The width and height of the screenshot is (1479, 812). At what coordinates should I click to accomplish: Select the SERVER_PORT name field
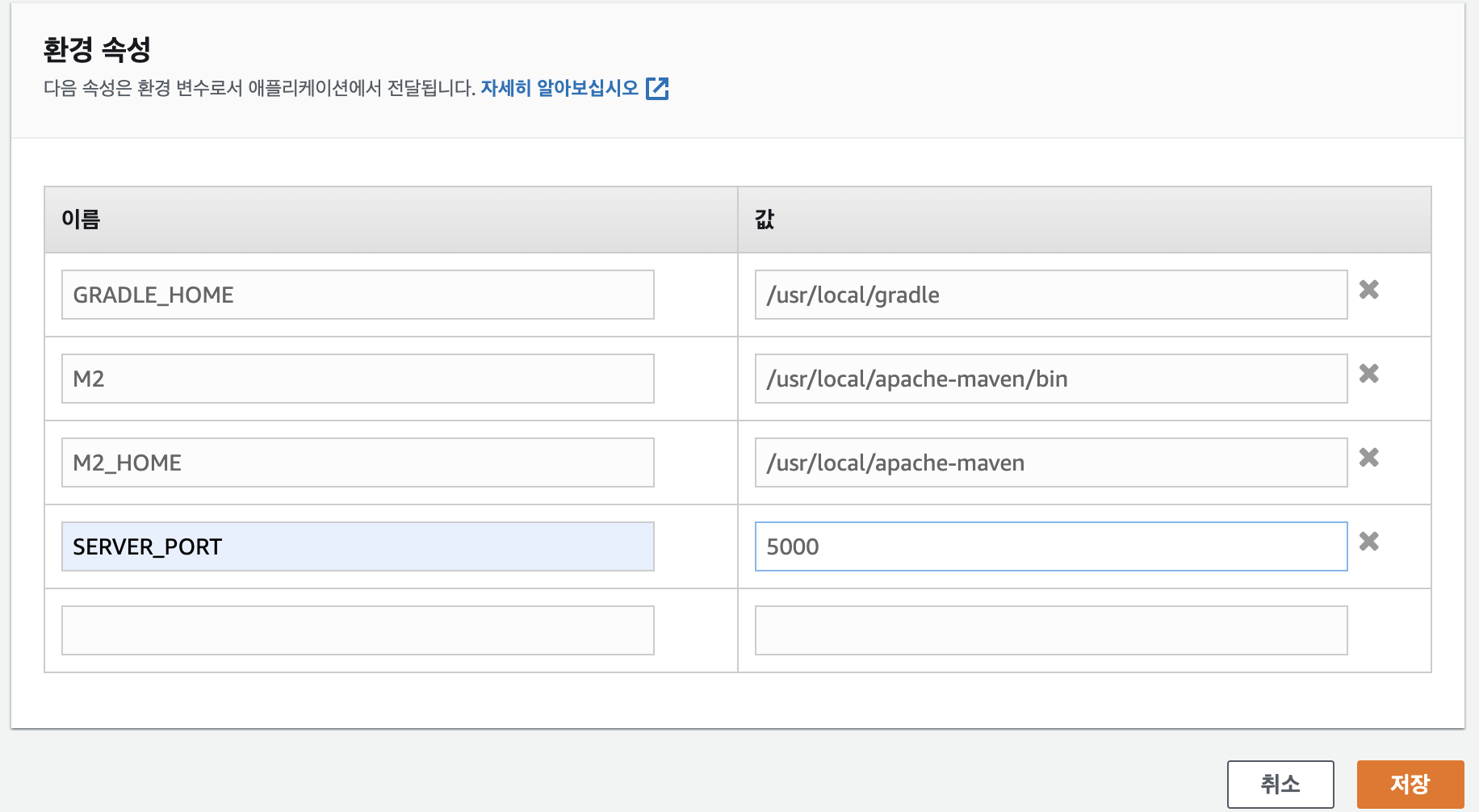(358, 546)
